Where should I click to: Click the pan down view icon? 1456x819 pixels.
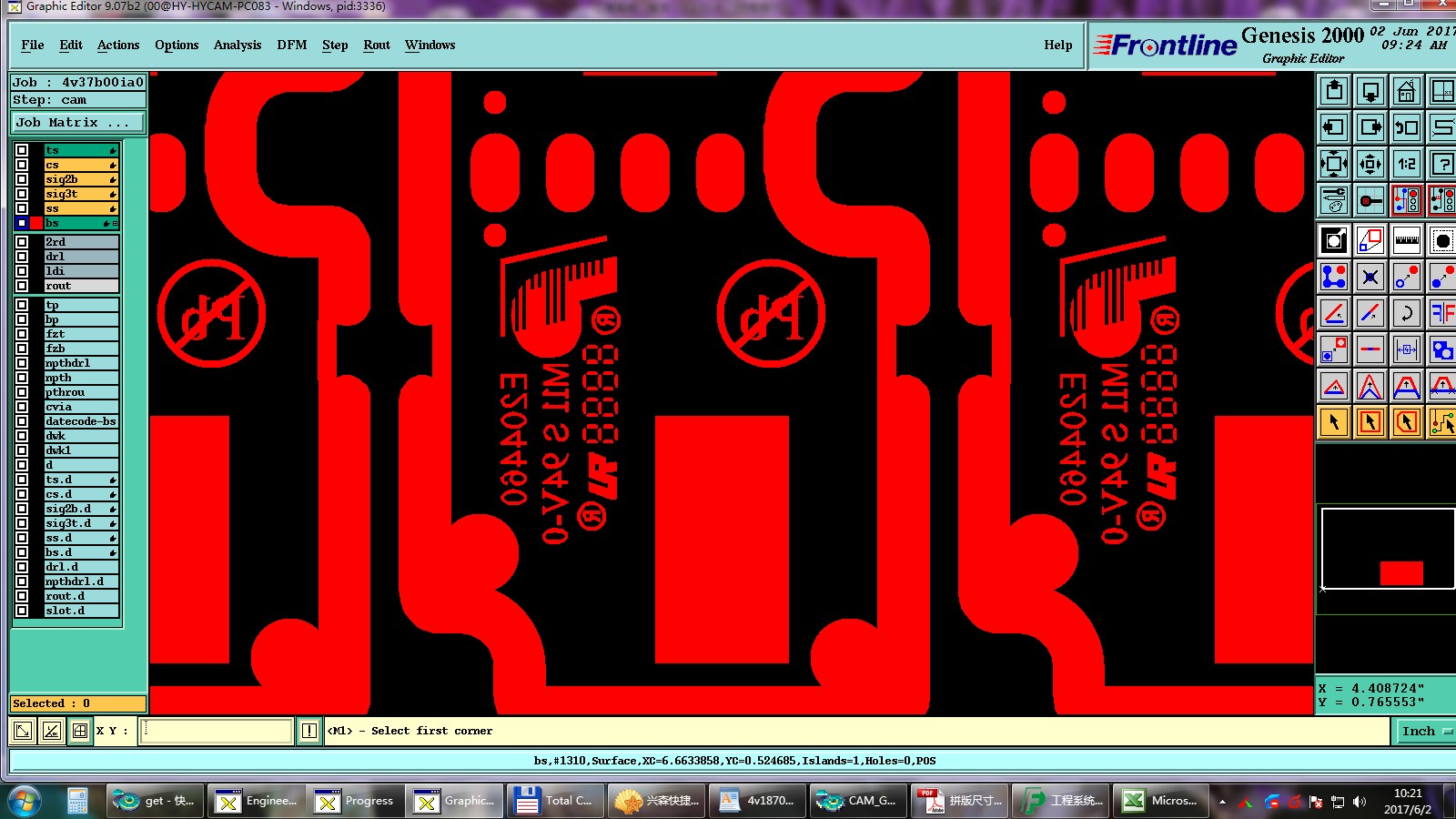coord(1370,91)
